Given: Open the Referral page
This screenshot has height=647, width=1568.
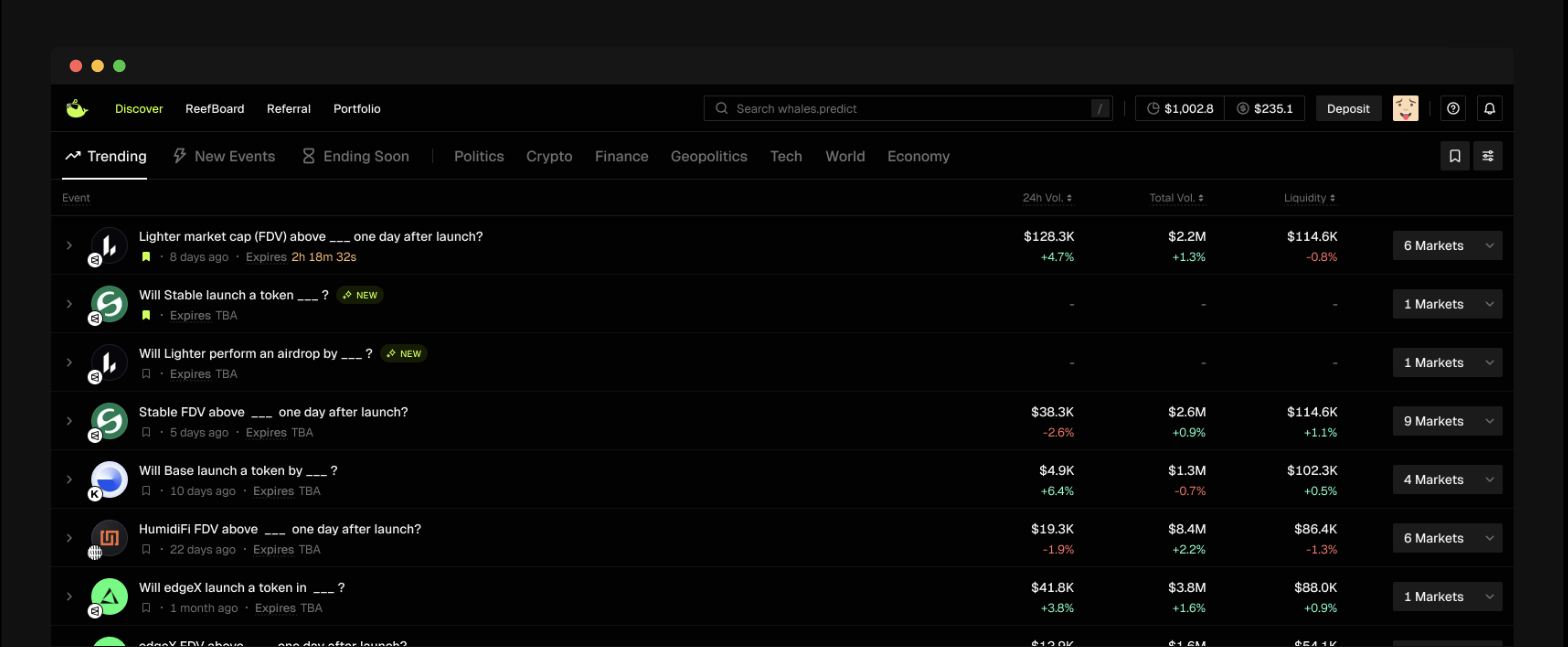Looking at the screenshot, I should [x=289, y=108].
